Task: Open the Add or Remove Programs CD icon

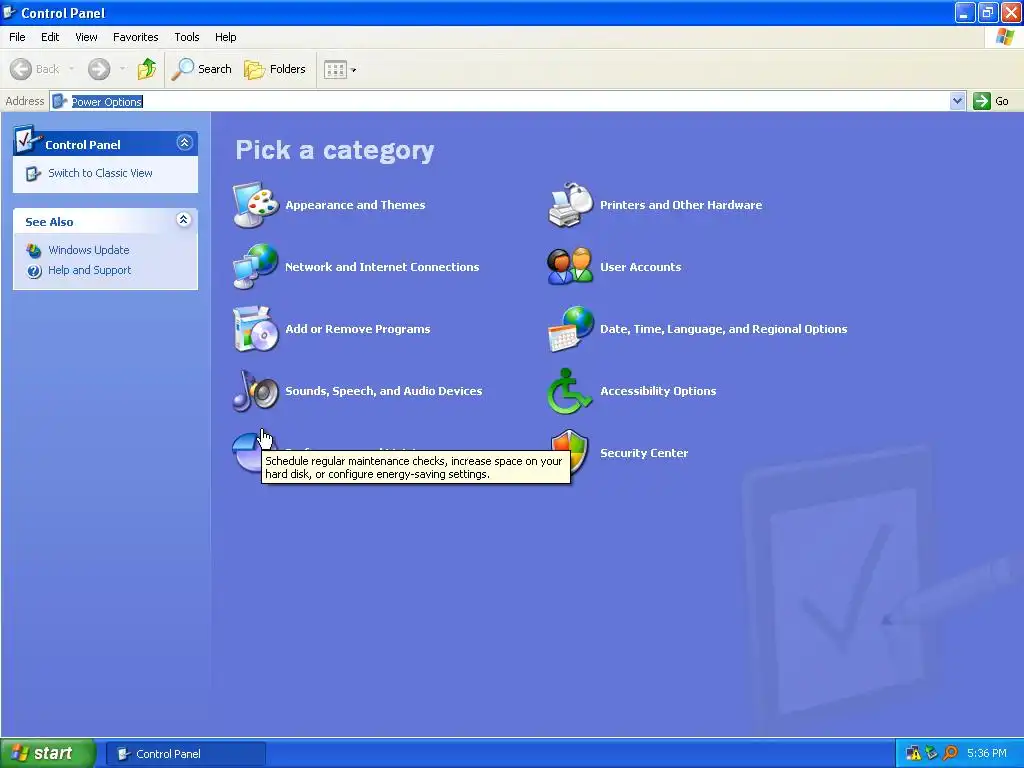Action: 255,328
